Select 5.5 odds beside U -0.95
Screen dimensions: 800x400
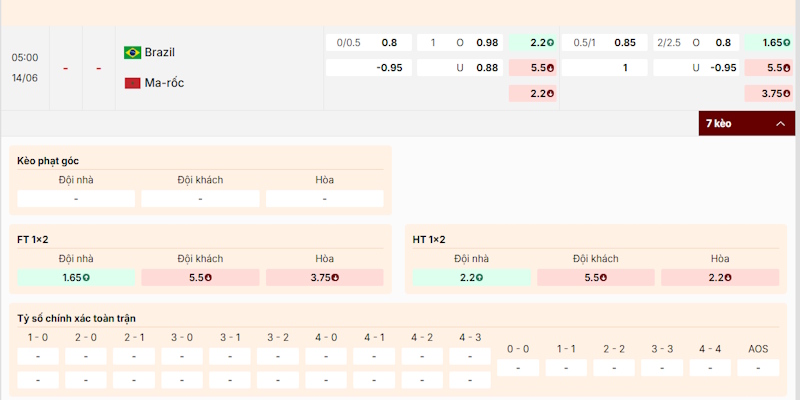click(x=769, y=67)
